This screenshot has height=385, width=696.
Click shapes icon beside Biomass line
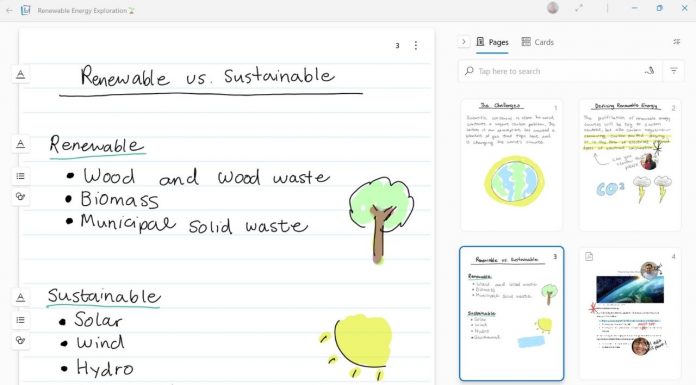[x=20, y=196]
